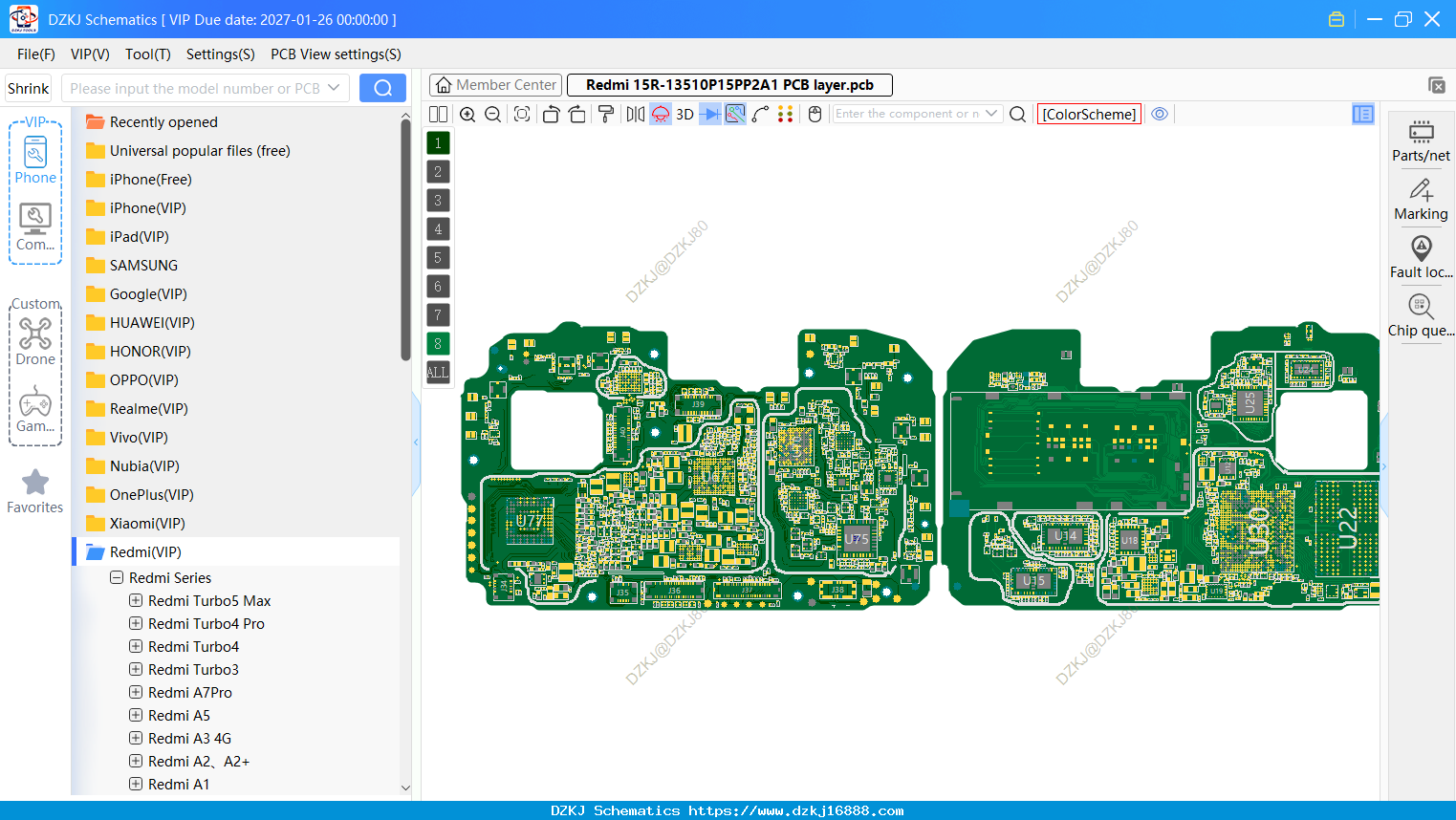Open the Settings(S) menu
This screenshot has width=1456, height=820.
click(x=221, y=54)
